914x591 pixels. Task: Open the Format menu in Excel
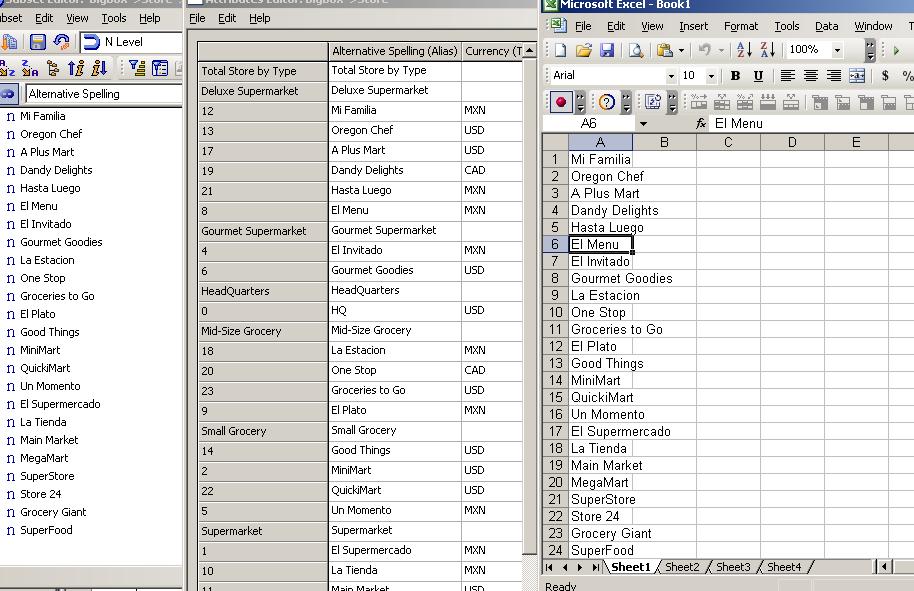click(740, 26)
